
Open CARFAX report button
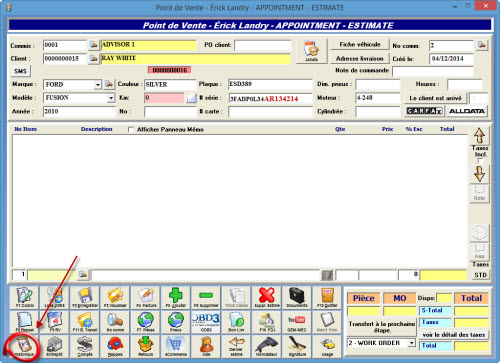(x=424, y=111)
